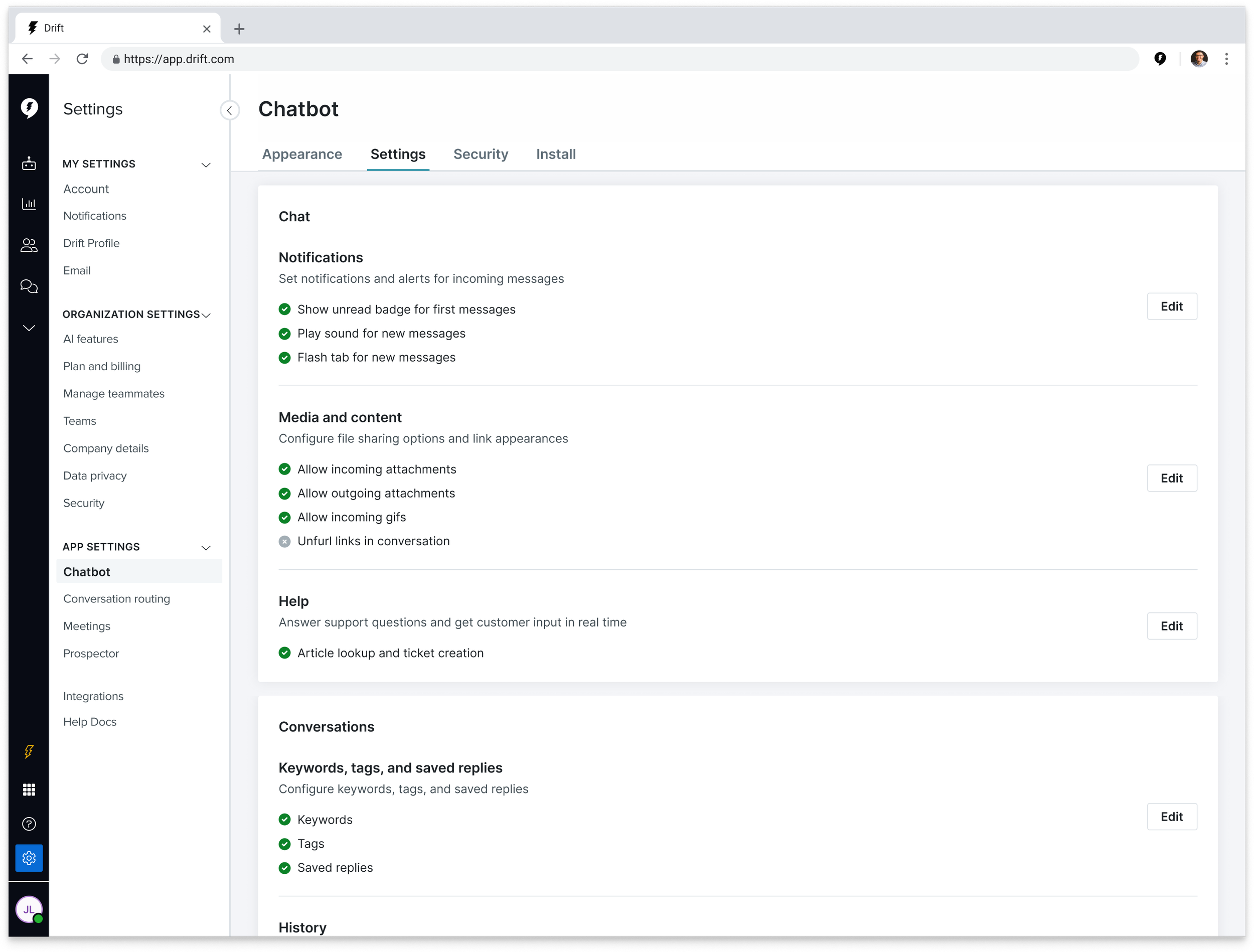Click the browser address bar
1254x952 pixels.
[567, 59]
